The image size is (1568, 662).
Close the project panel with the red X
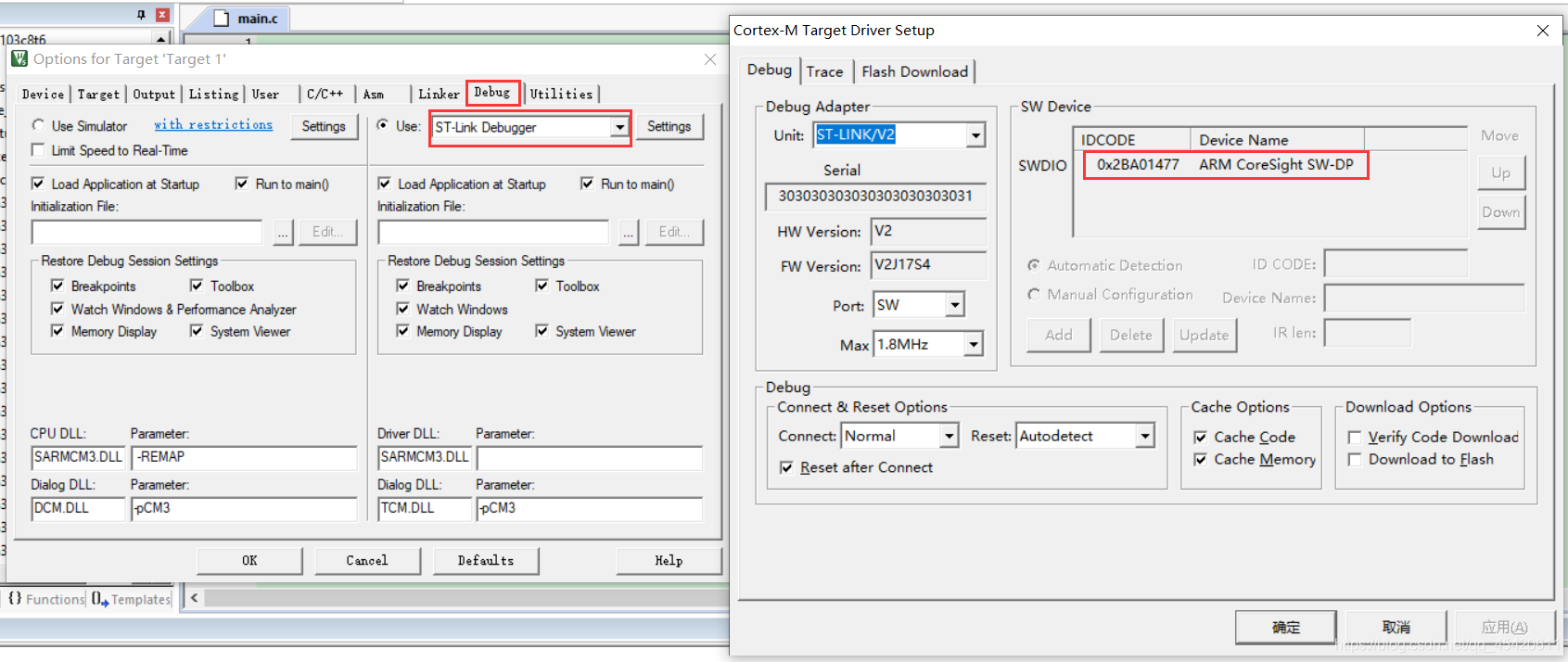pos(162,15)
